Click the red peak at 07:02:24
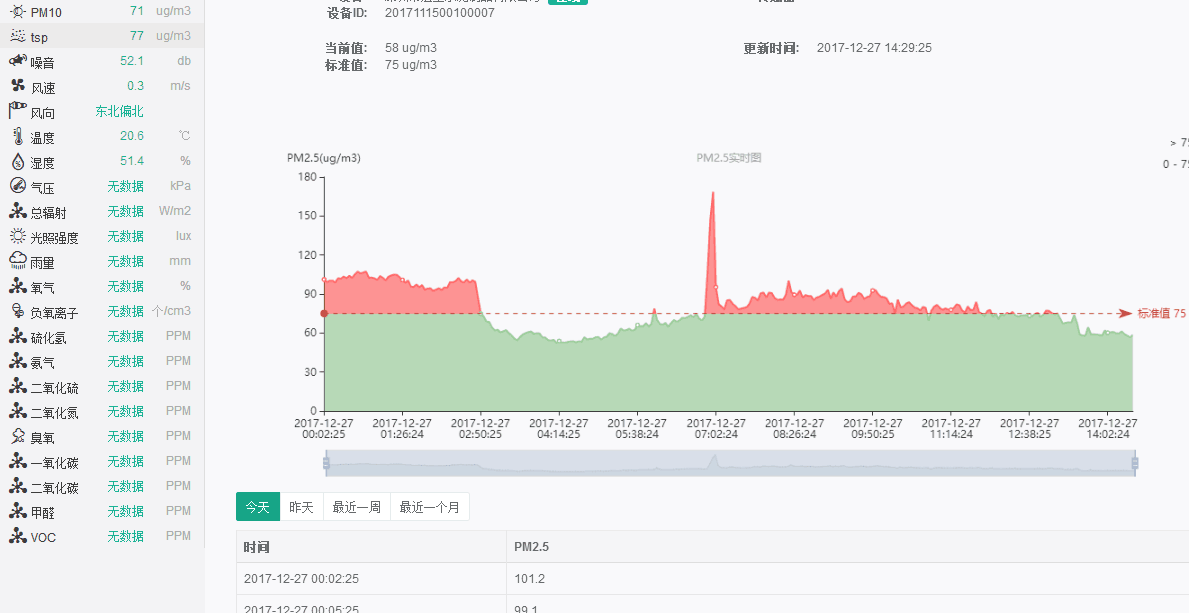The height and width of the screenshot is (613, 1189). 713,194
